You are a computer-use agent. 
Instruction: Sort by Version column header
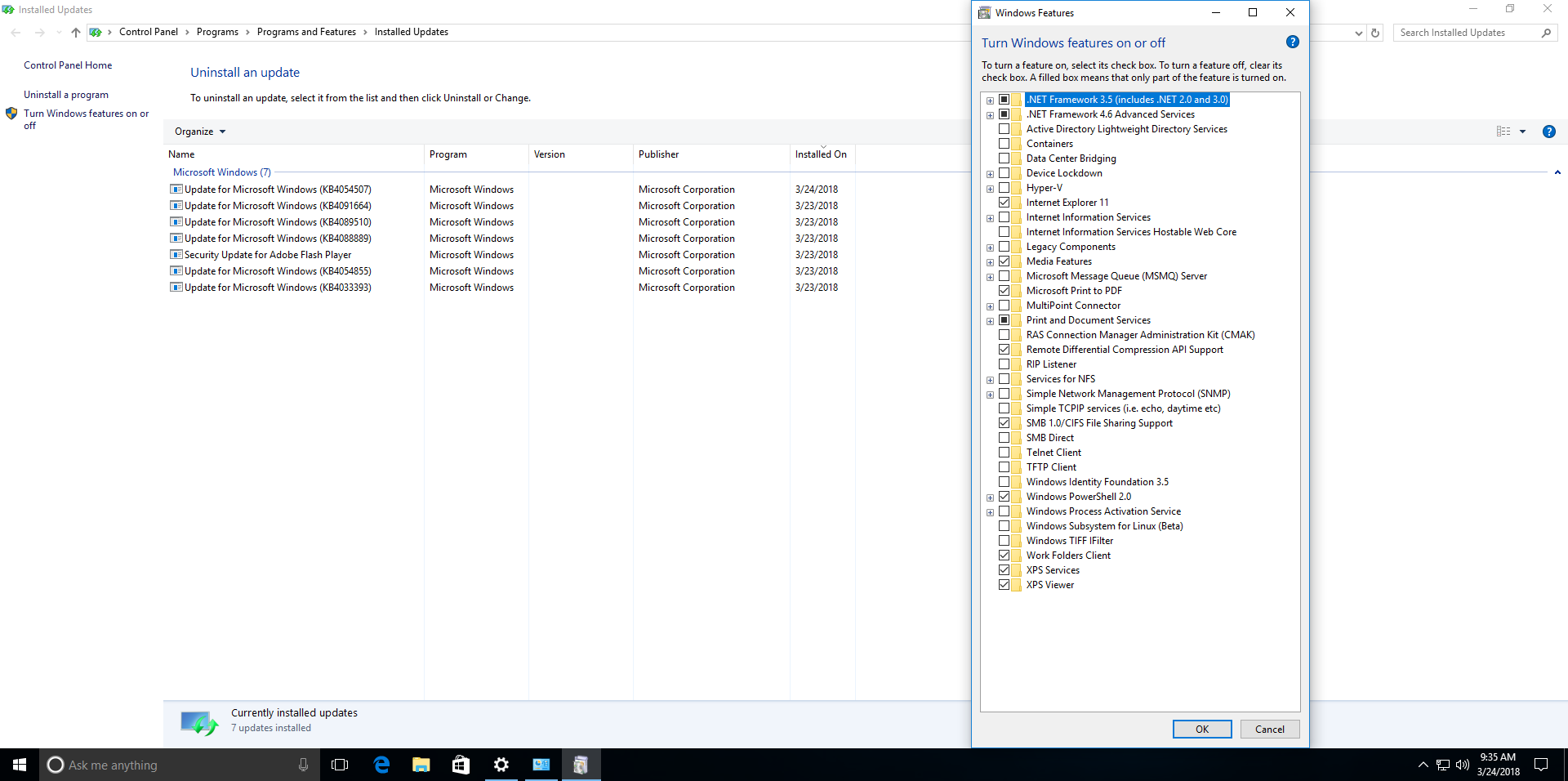pyautogui.click(x=581, y=154)
